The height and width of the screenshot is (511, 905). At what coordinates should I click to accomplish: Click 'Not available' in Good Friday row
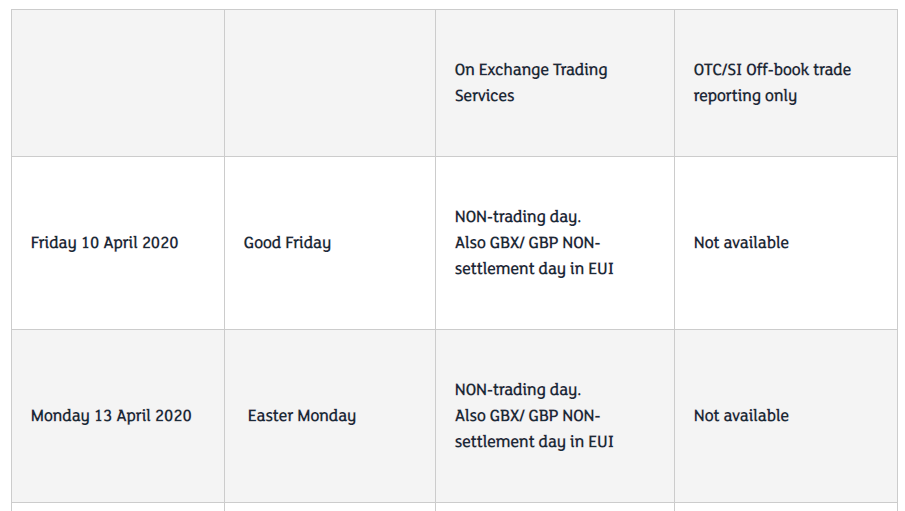click(741, 243)
